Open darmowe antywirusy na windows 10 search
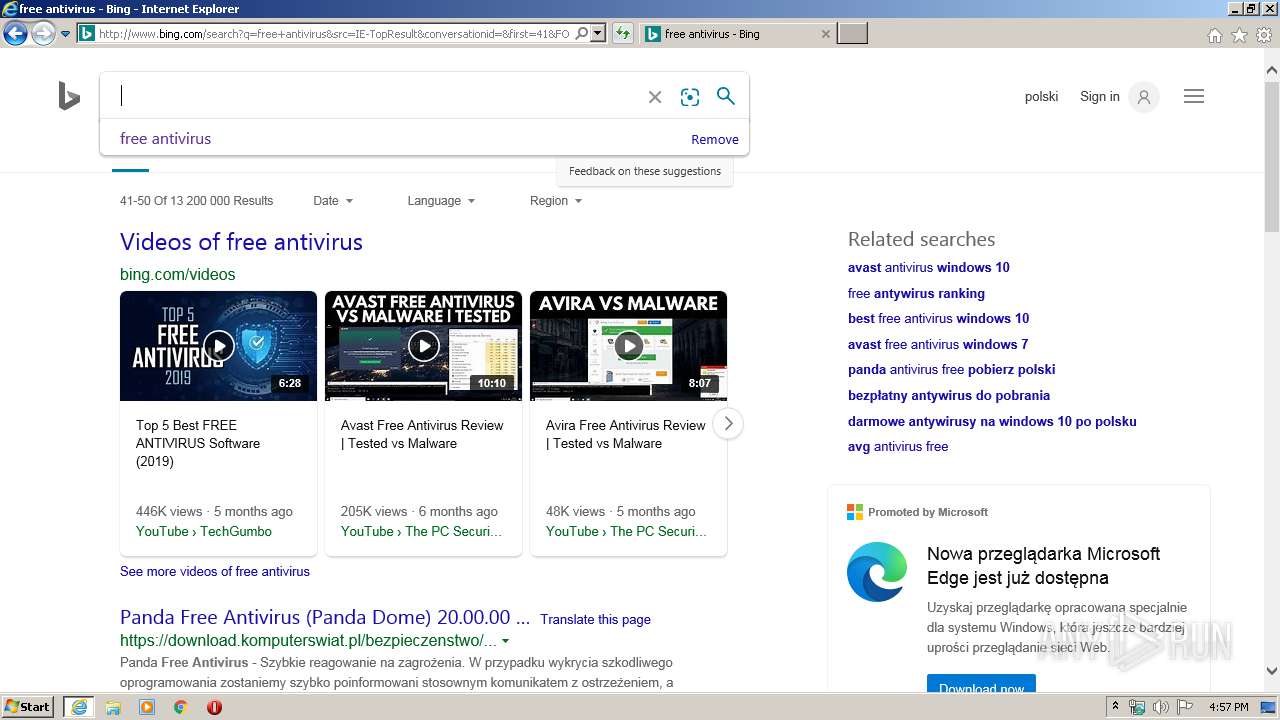Image resolution: width=1280 pixels, height=720 pixels. 992,422
